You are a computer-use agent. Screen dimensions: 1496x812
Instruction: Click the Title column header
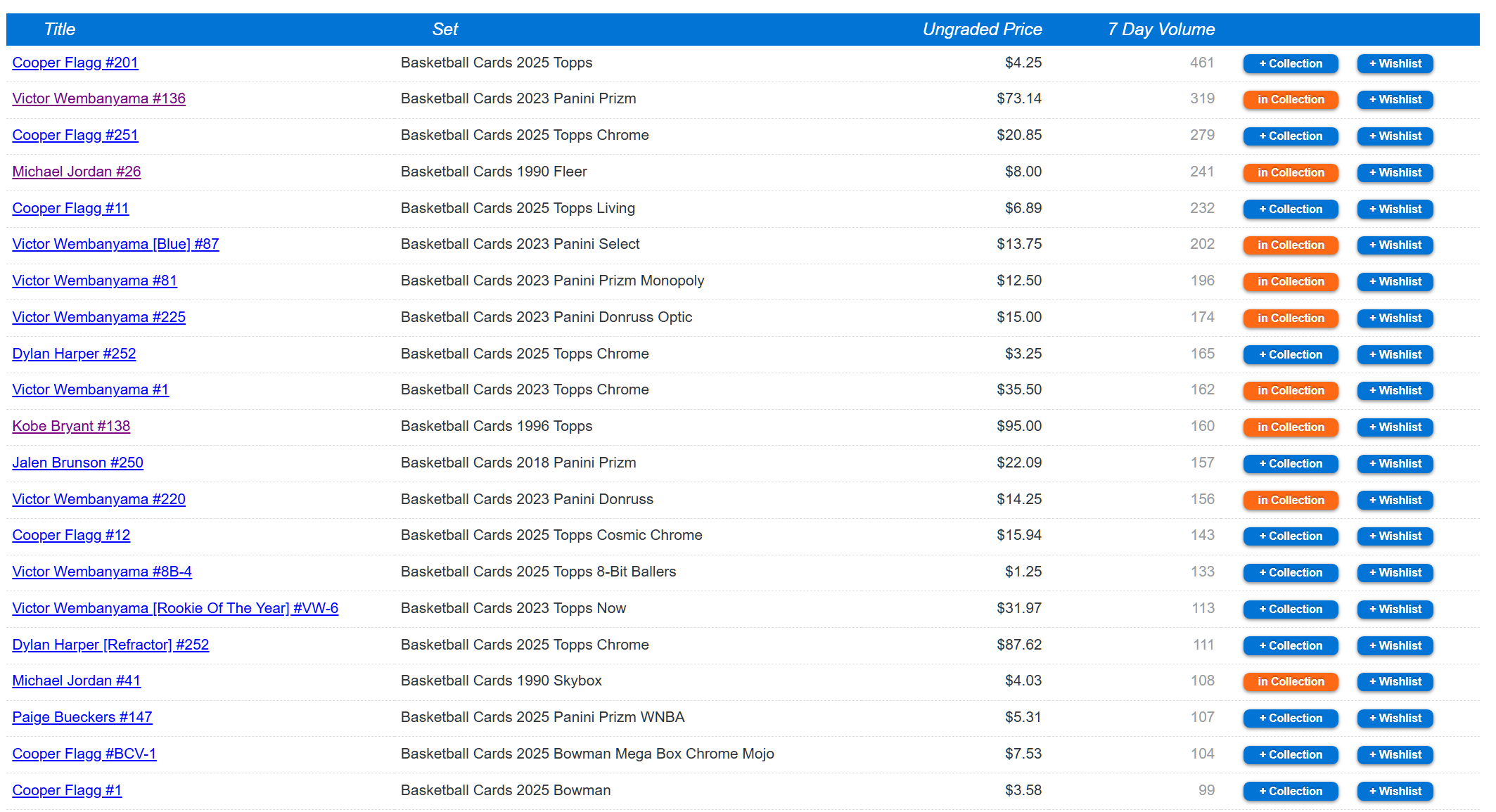(x=60, y=30)
